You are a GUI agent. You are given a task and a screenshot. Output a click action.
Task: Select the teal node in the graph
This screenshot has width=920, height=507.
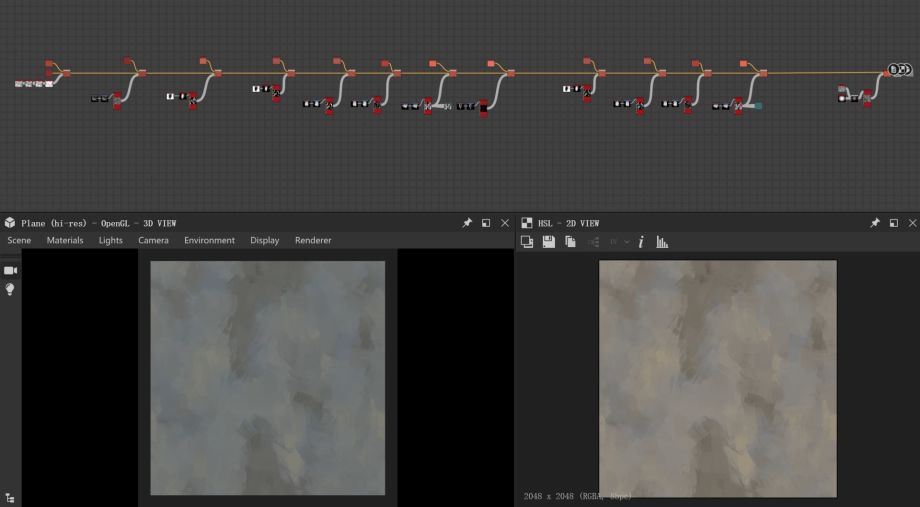(x=758, y=106)
